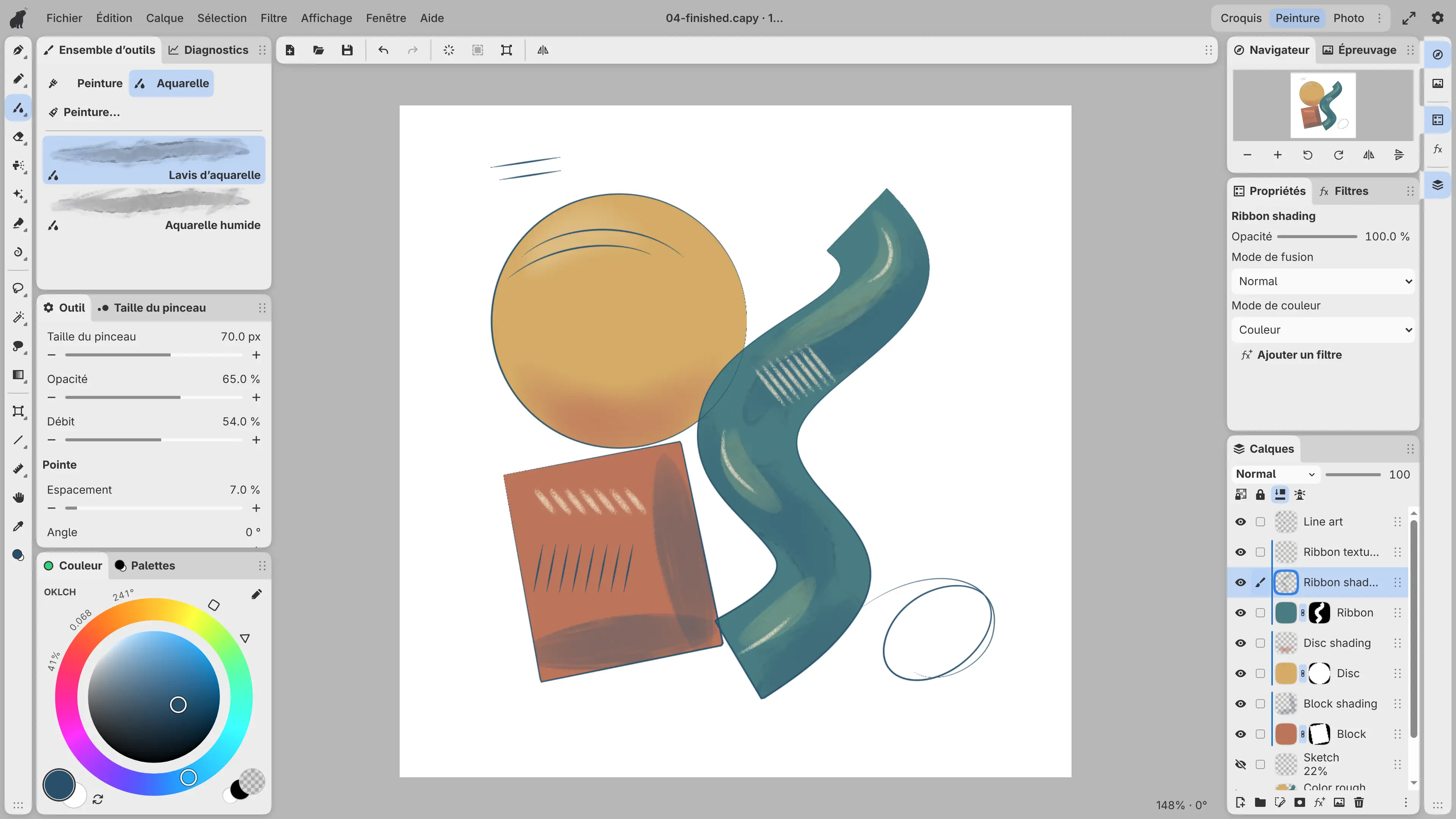The width and height of the screenshot is (1456, 819).
Task: Click the open file folder icon
Action: point(318,50)
